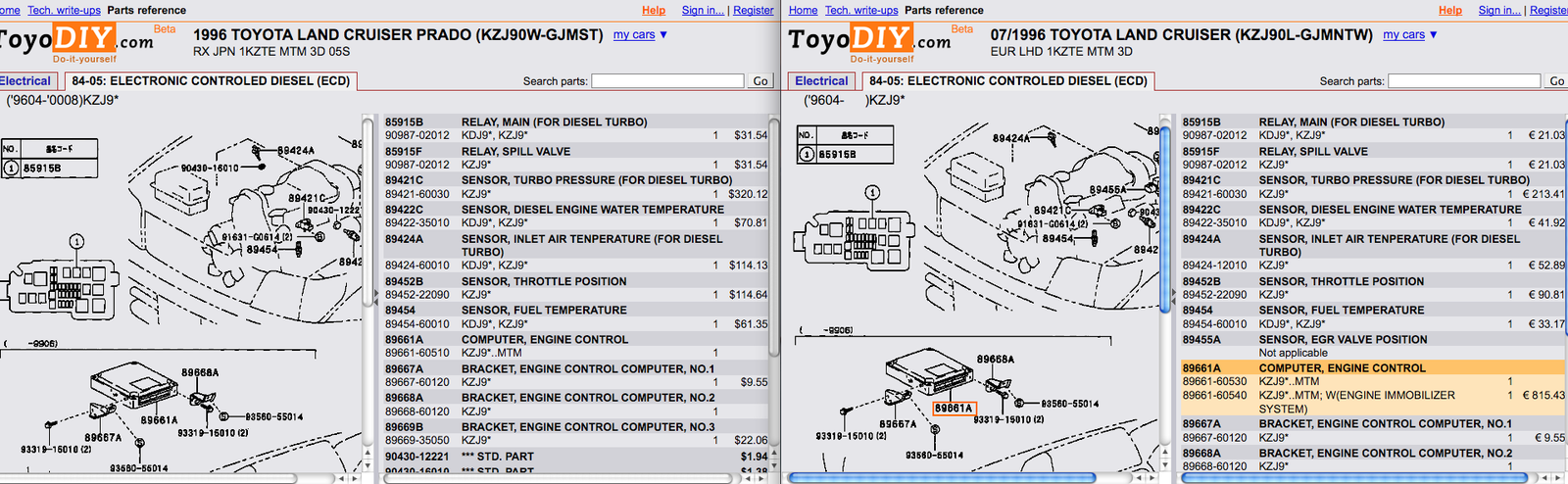Click diagram horizontal scrollbar in EUR LHD window
Viewport: 1568px width, 484px height.
941,478
